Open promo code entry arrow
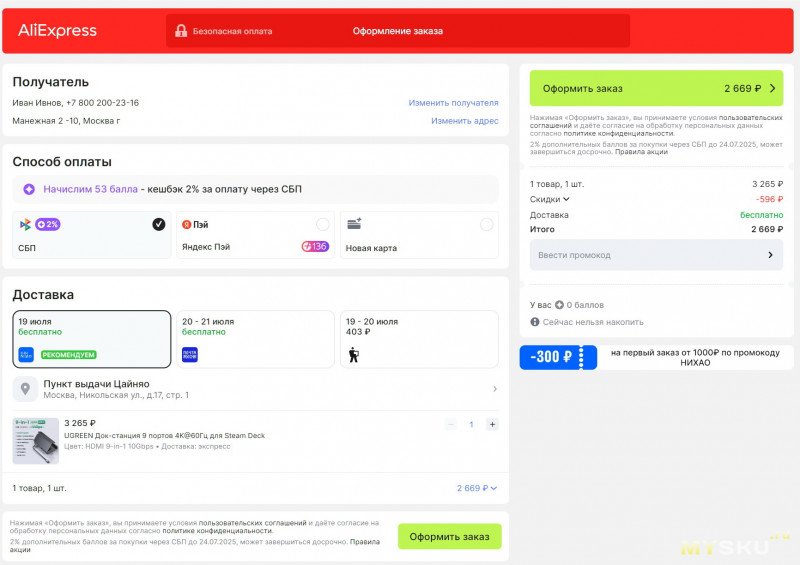 coord(770,255)
